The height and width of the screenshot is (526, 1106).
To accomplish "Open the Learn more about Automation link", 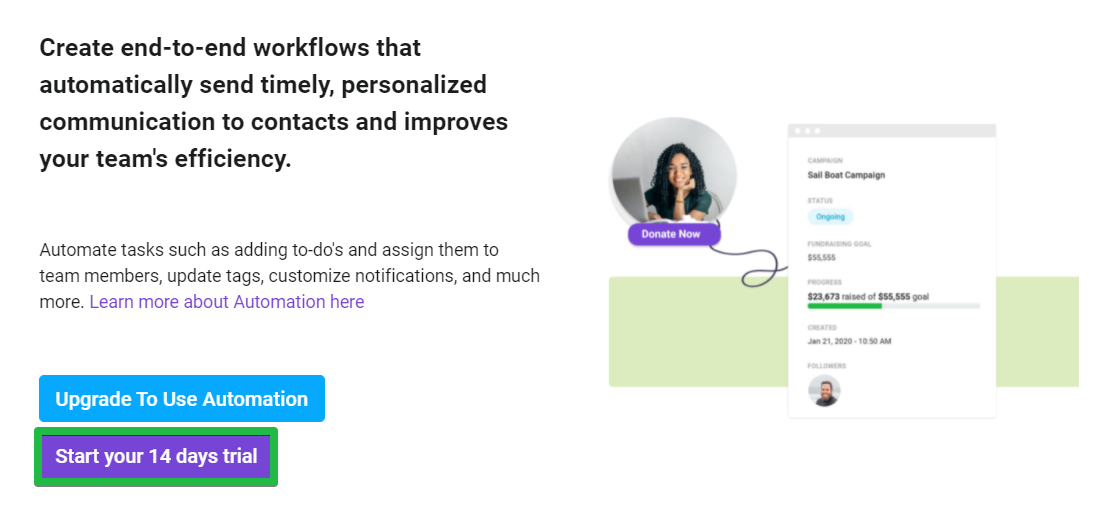I will tap(227, 302).
